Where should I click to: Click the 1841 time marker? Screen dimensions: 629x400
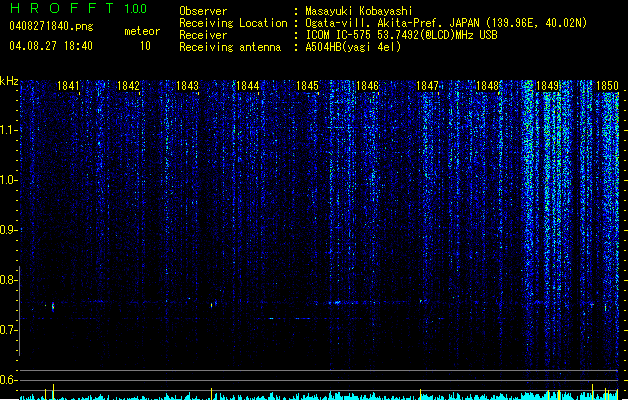click(x=68, y=86)
